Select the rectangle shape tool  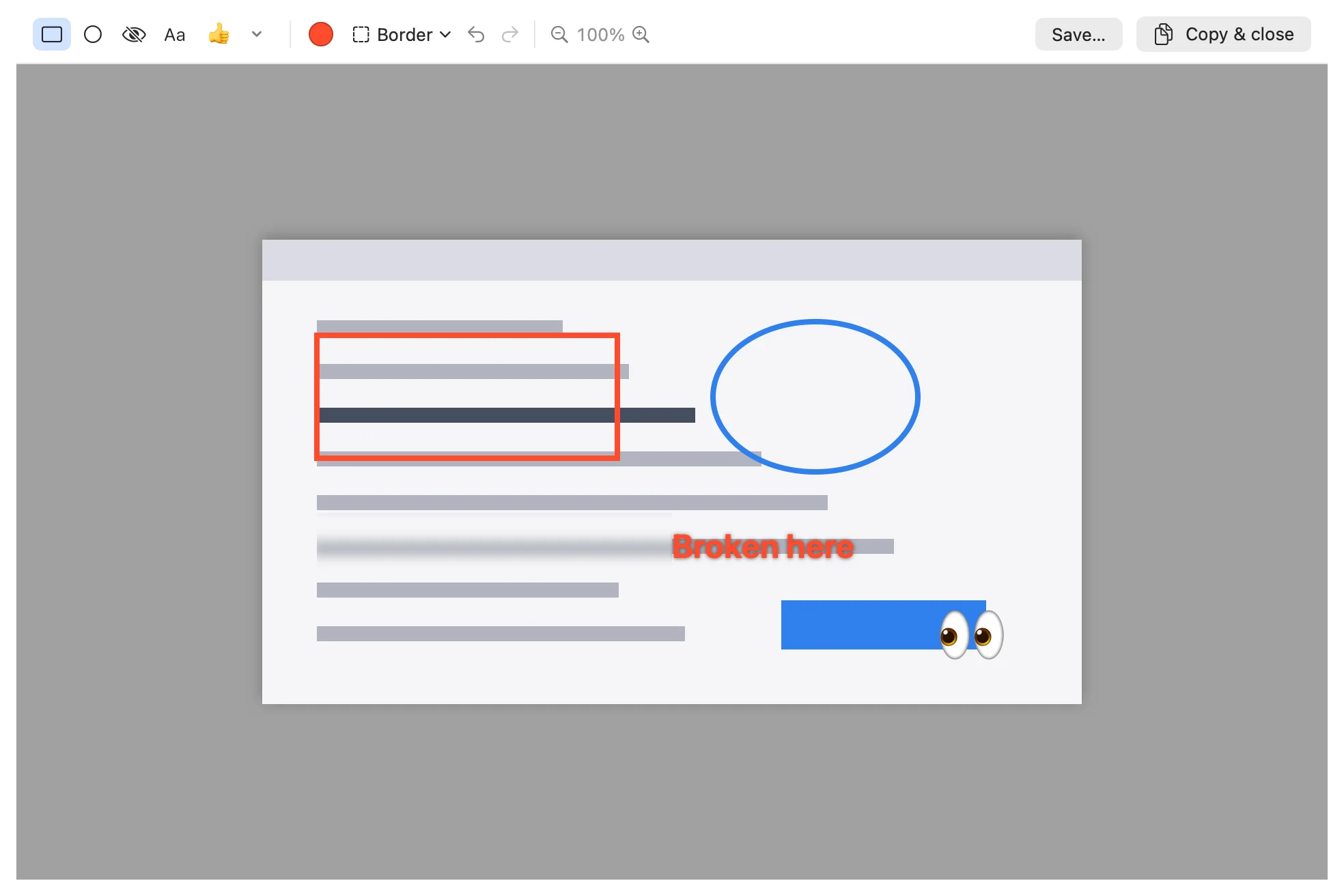[x=52, y=34]
